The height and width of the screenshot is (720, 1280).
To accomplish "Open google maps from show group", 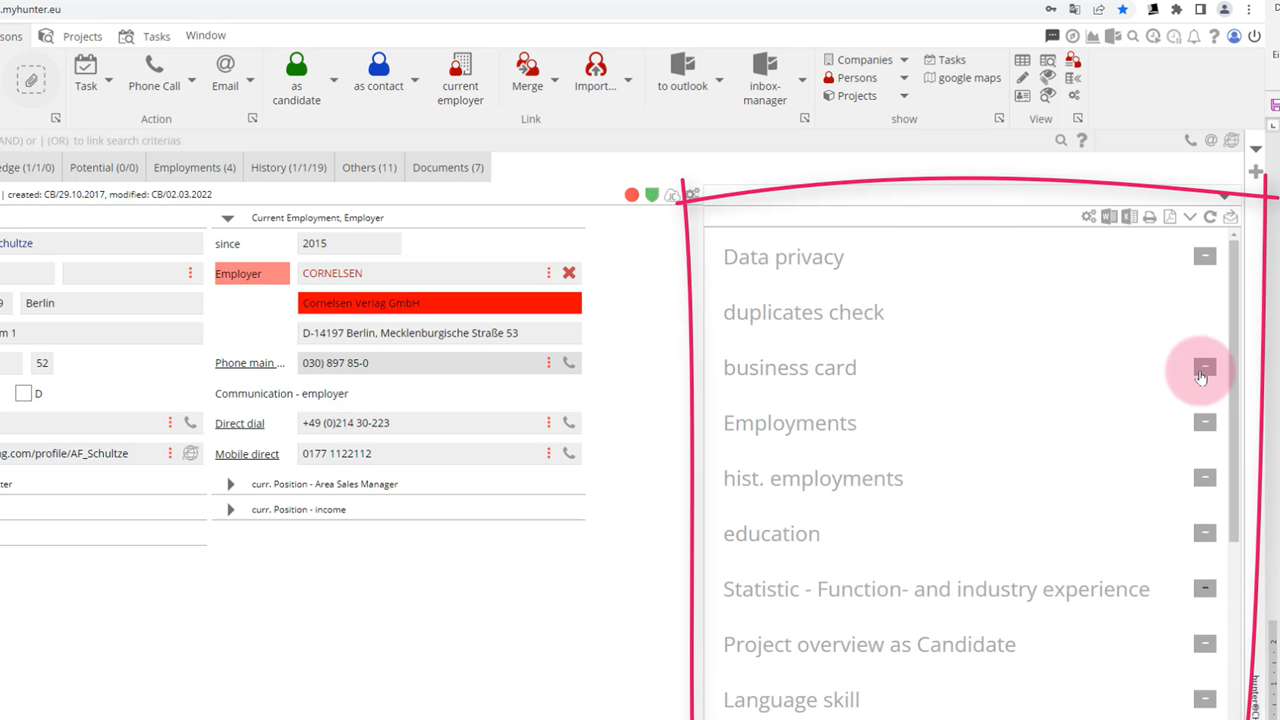I will click(961, 78).
